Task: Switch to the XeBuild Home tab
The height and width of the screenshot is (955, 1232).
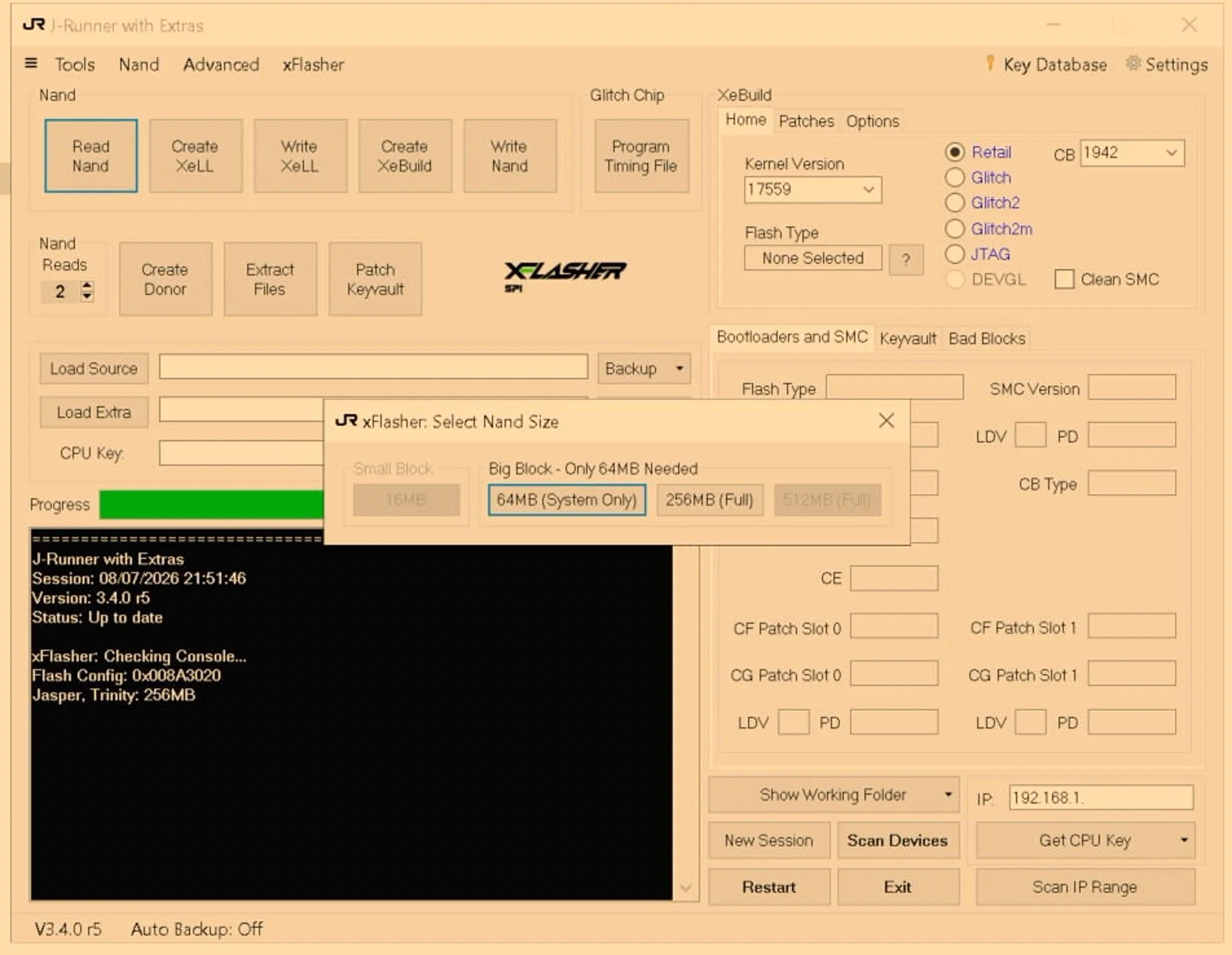Action: click(x=745, y=120)
